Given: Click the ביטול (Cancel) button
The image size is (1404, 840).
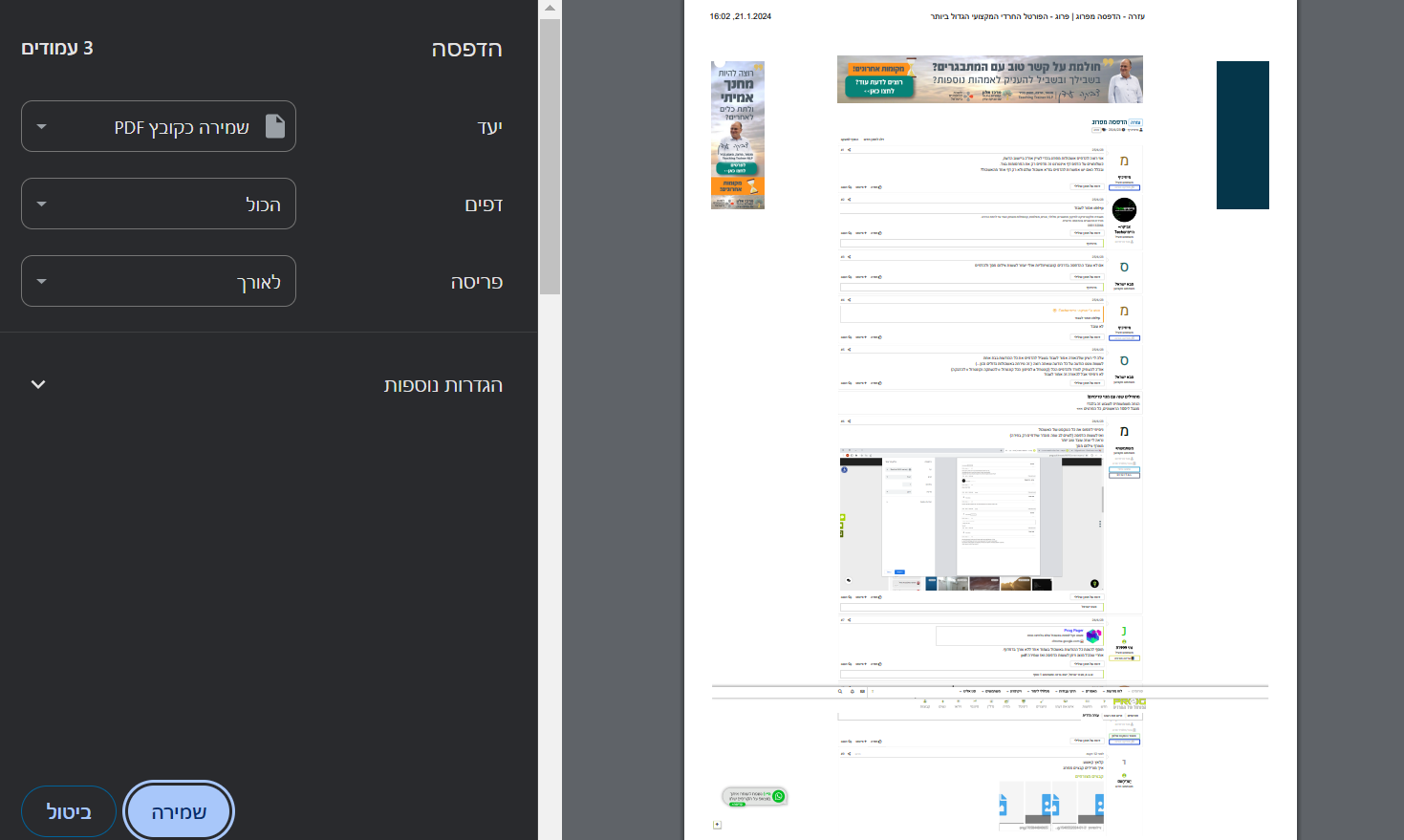Looking at the screenshot, I should click(x=69, y=812).
